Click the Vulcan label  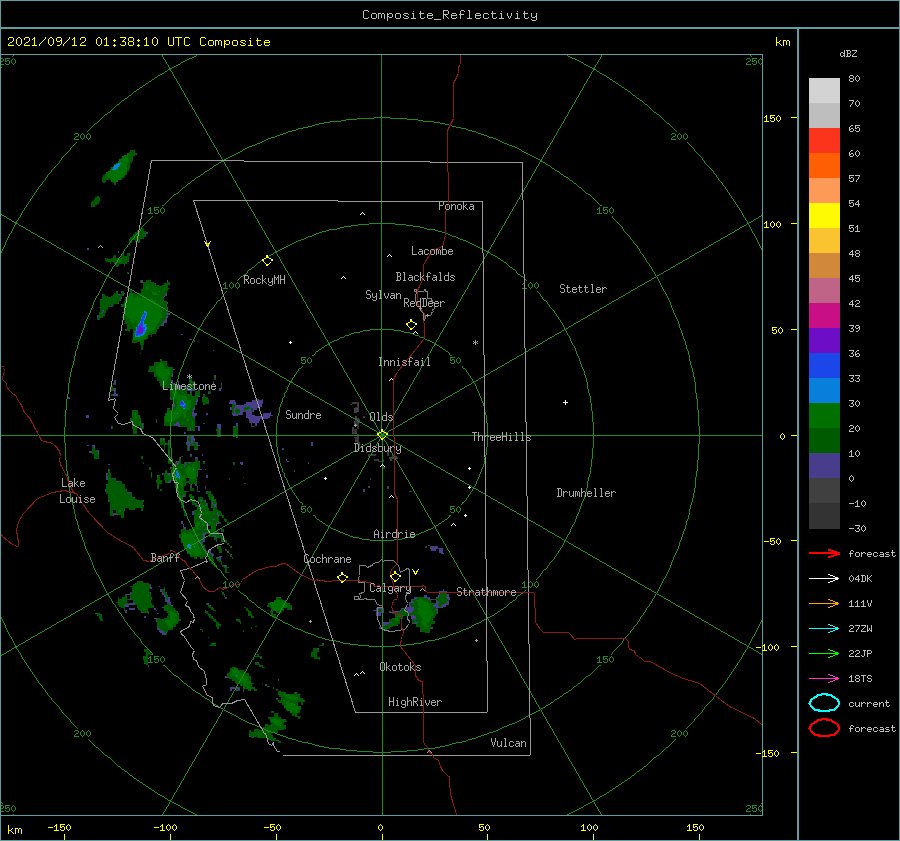508,743
